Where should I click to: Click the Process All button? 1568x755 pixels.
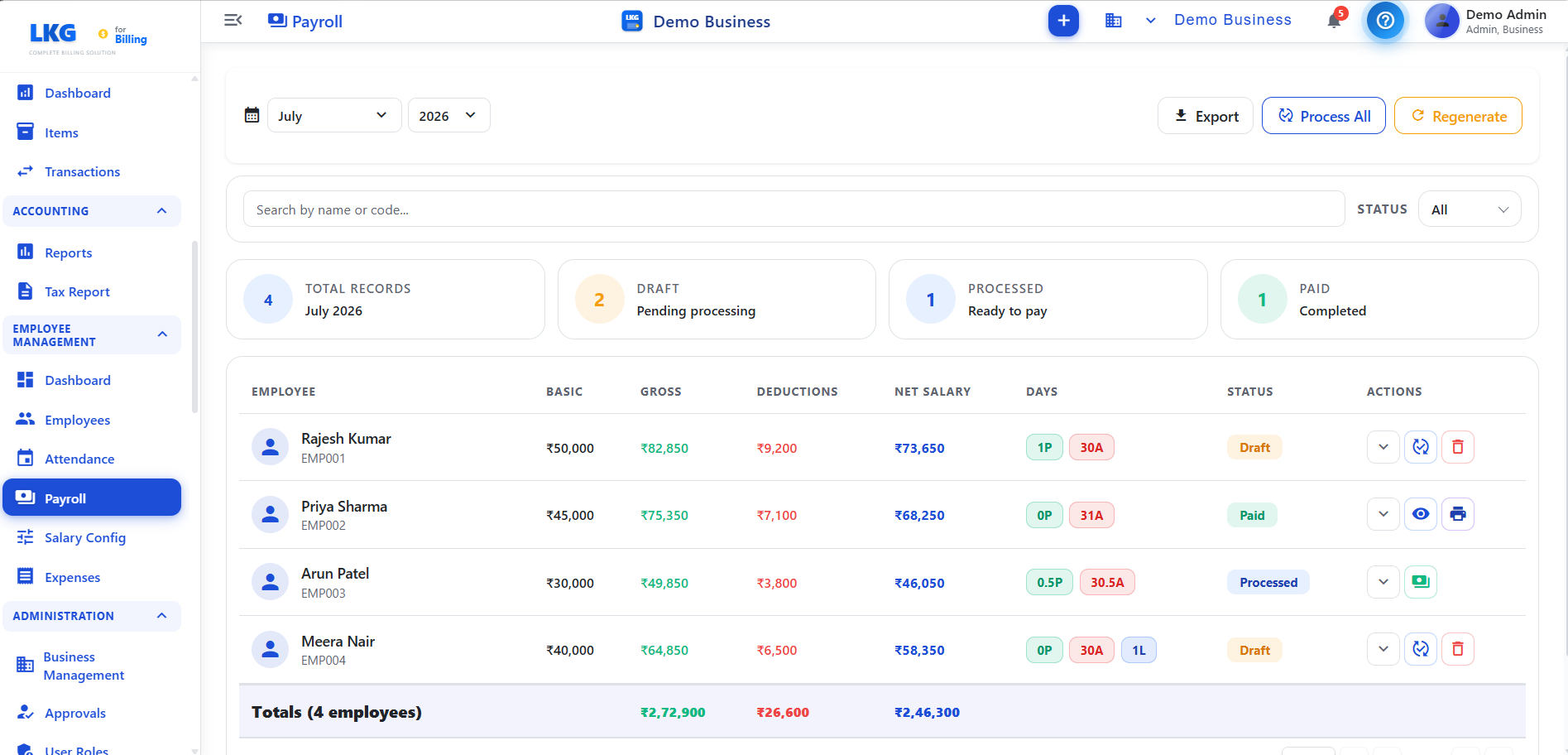point(1323,116)
